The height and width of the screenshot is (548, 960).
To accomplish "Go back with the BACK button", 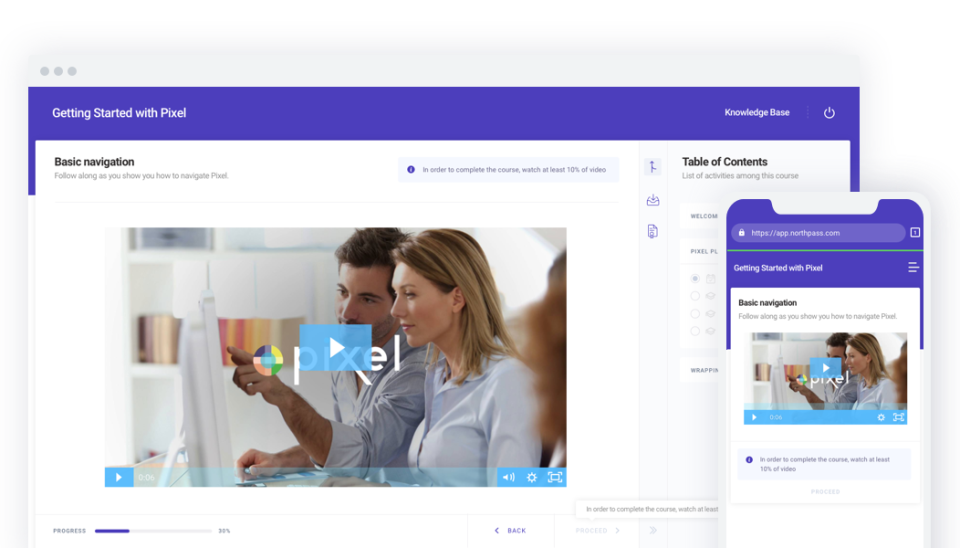I will [510, 531].
